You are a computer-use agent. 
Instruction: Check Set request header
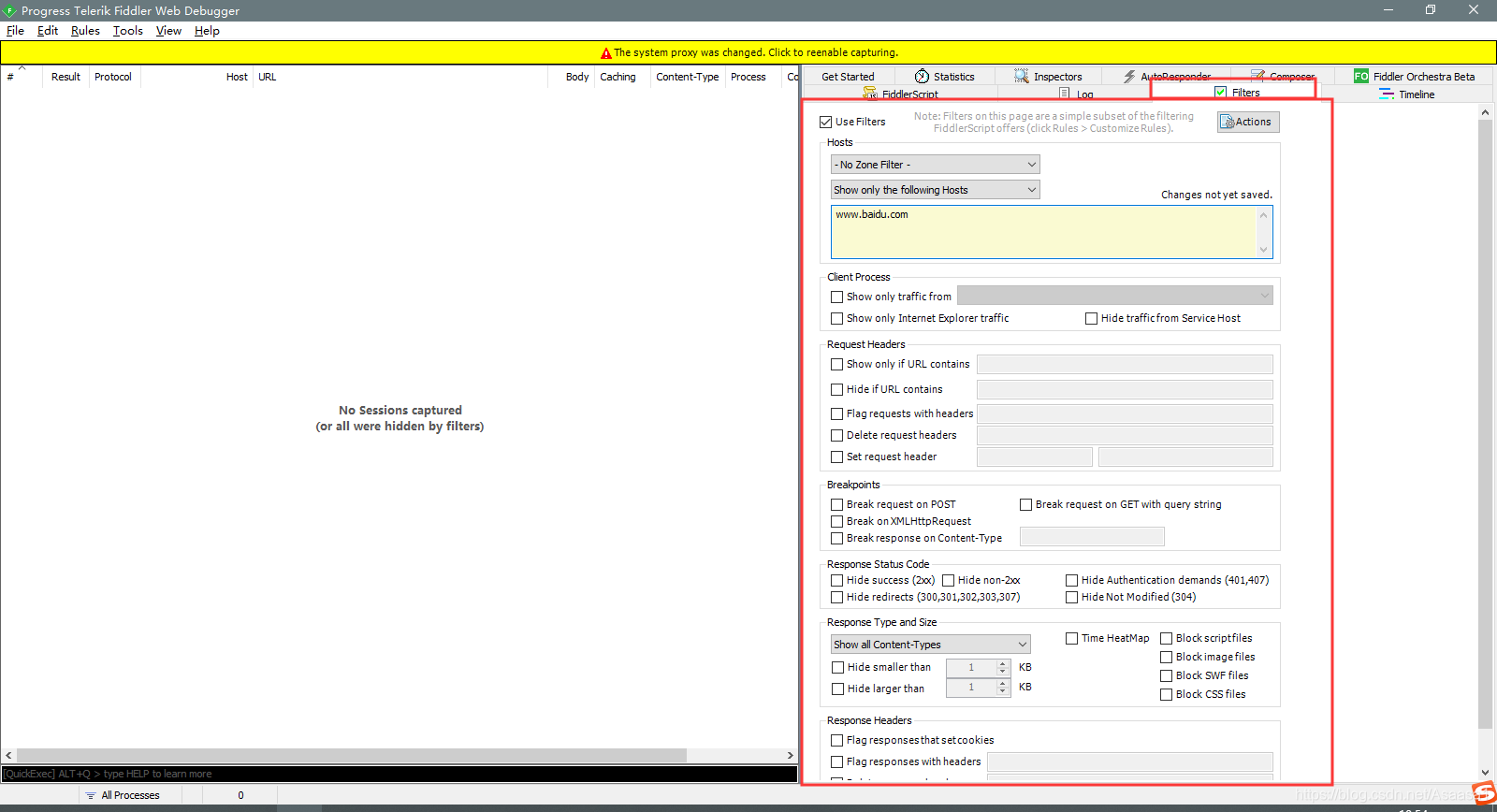tap(836, 457)
